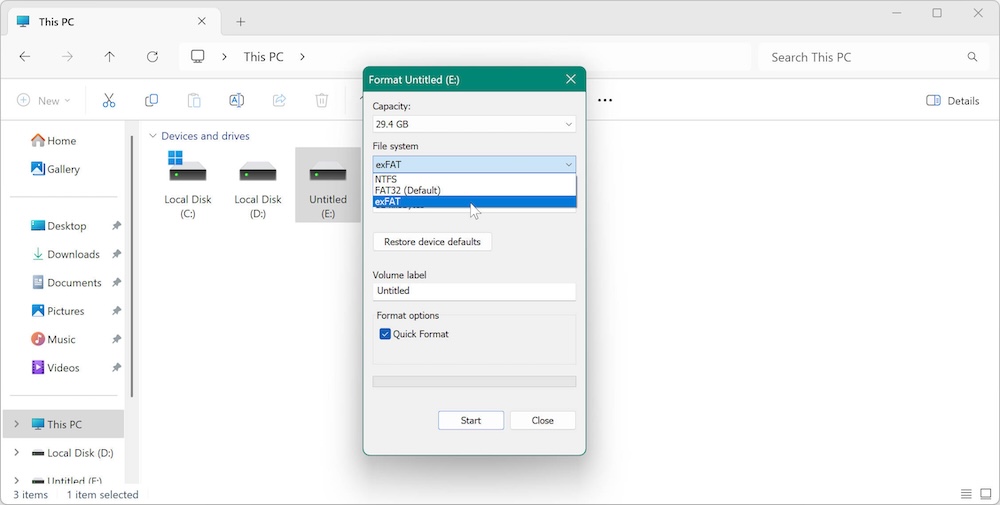Image resolution: width=1000 pixels, height=505 pixels.
Task: Click into the Volume label field
Action: pos(474,291)
